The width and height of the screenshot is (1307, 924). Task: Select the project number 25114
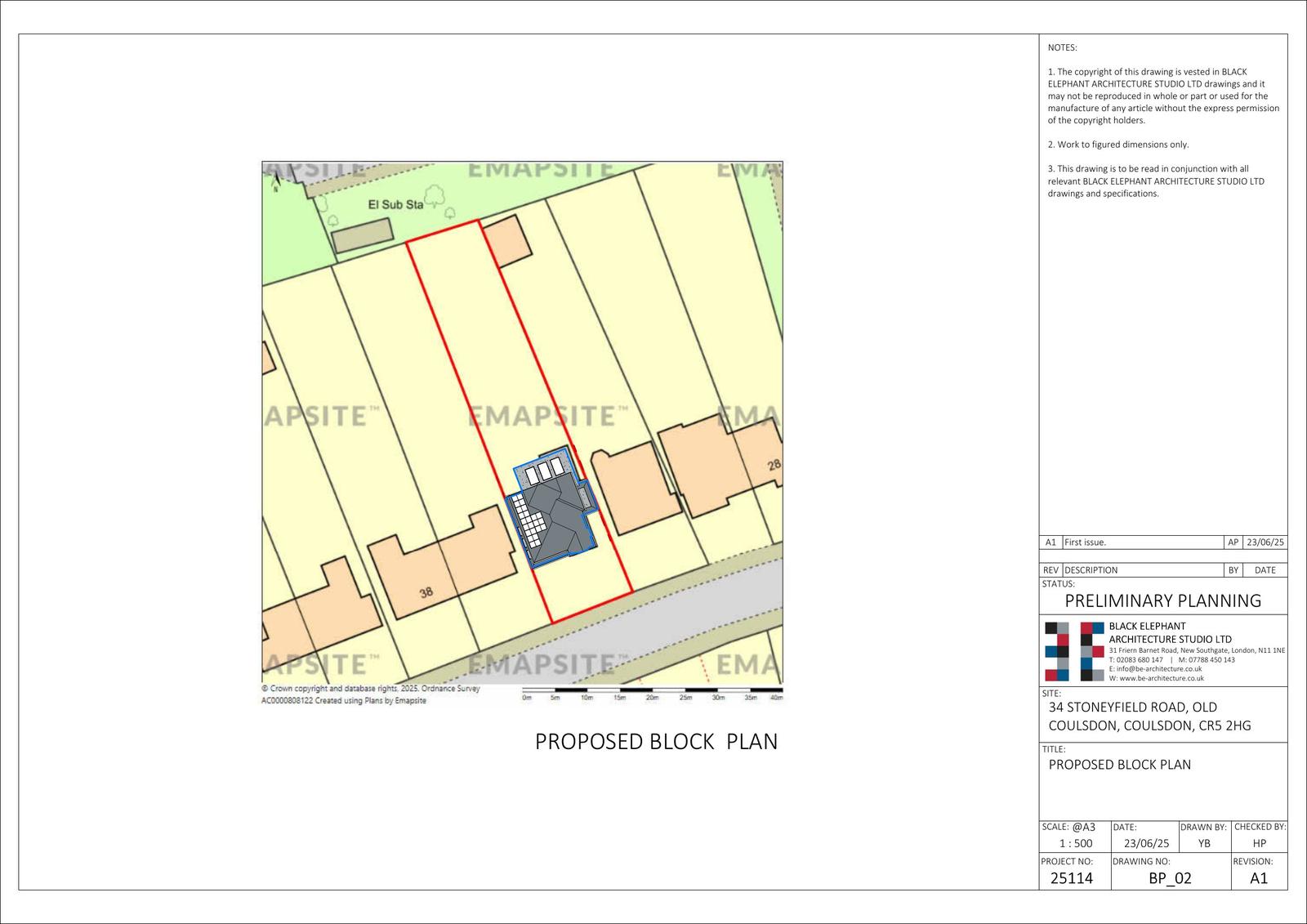(1071, 878)
